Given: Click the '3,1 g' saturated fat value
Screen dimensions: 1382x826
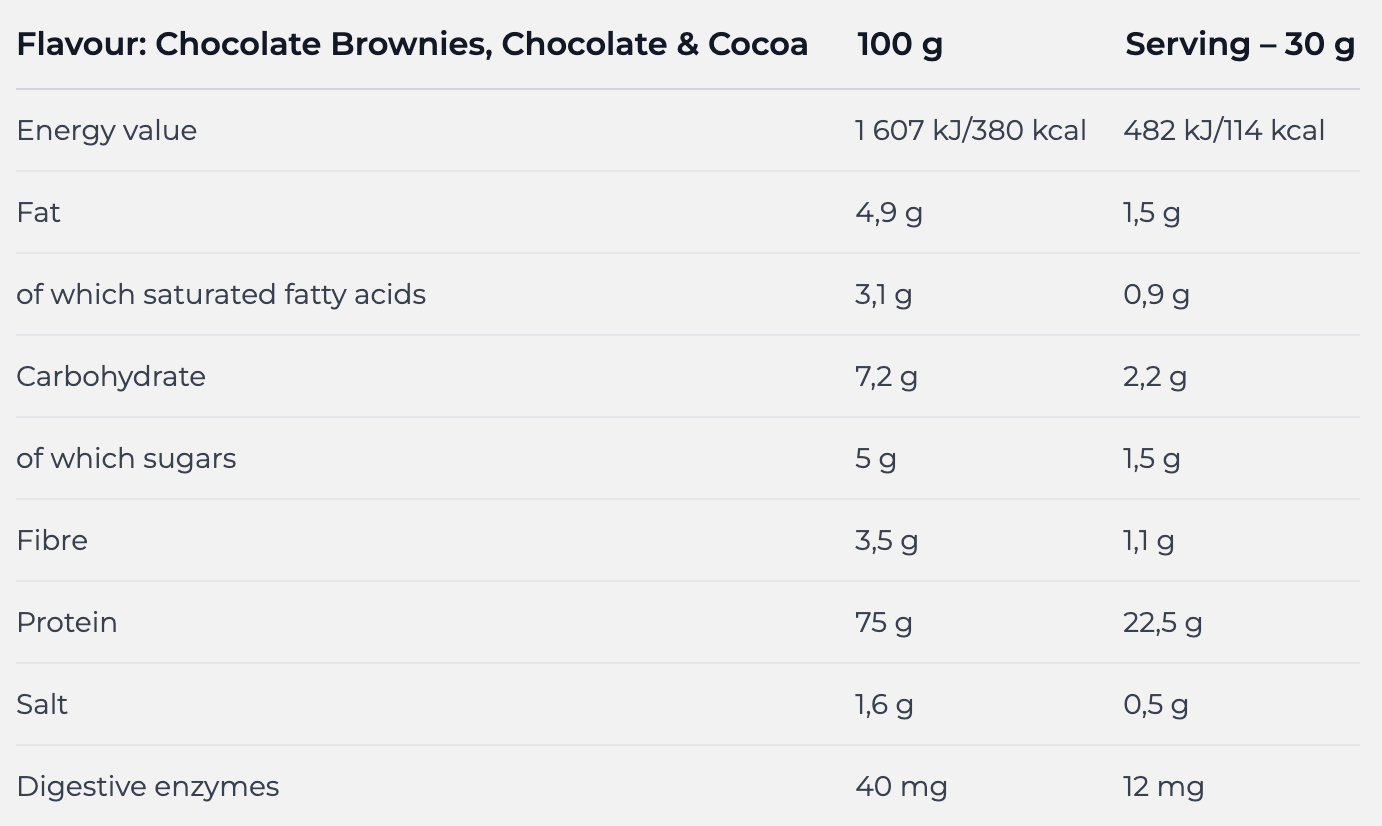Looking at the screenshot, I should point(883,294).
